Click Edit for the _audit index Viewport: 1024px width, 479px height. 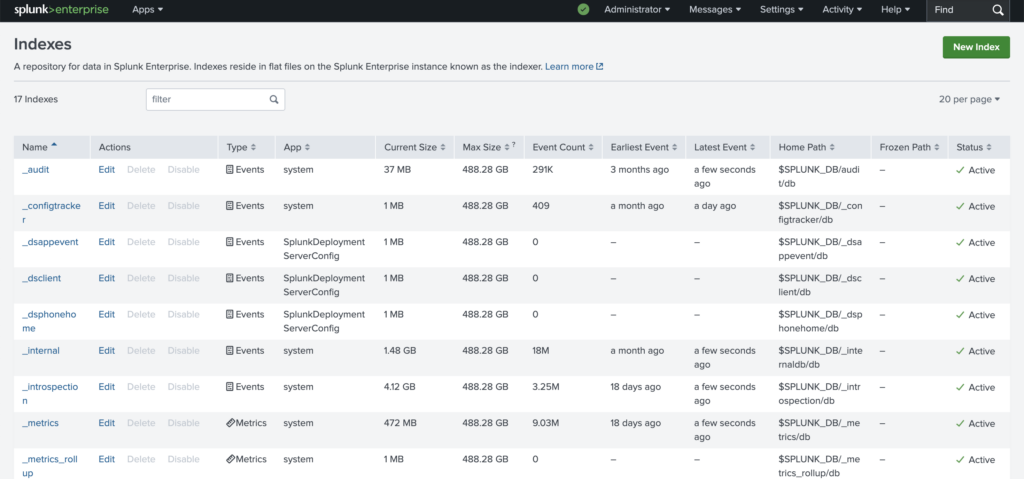tap(106, 170)
